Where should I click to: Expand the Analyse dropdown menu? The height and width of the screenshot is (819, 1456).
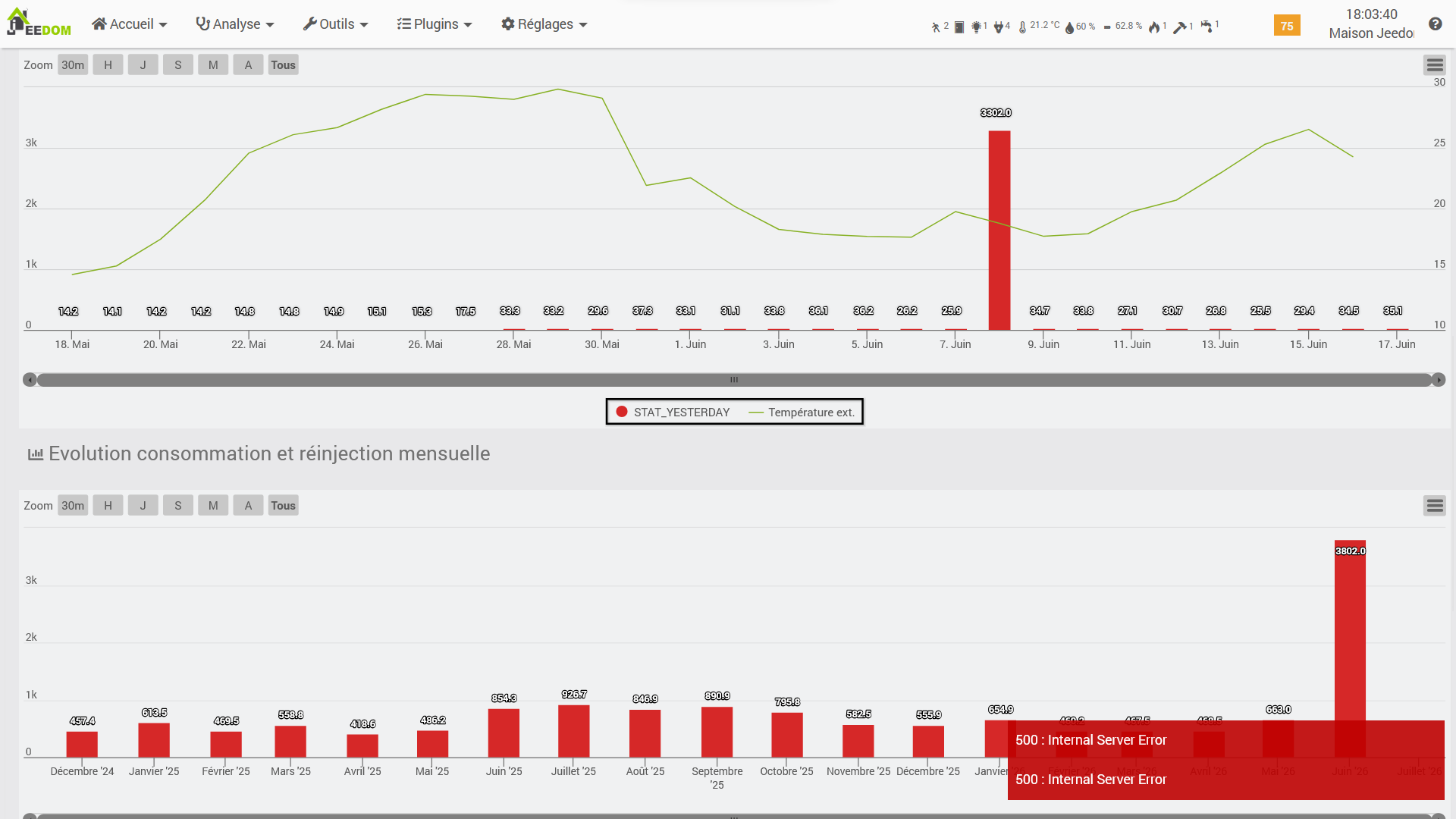[x=235, y=24]
